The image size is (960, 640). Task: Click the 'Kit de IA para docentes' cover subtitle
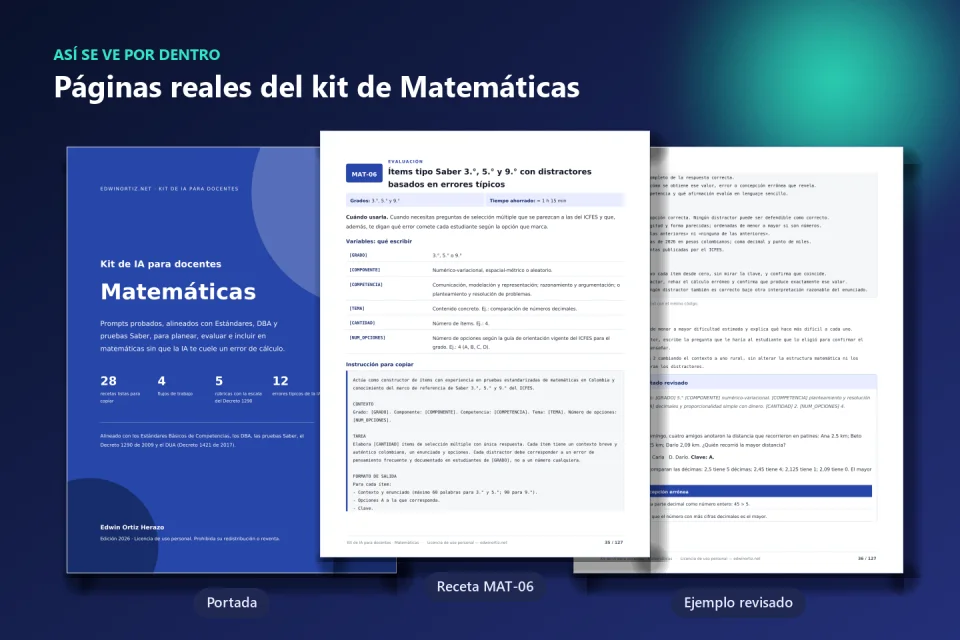coord(160,264)
